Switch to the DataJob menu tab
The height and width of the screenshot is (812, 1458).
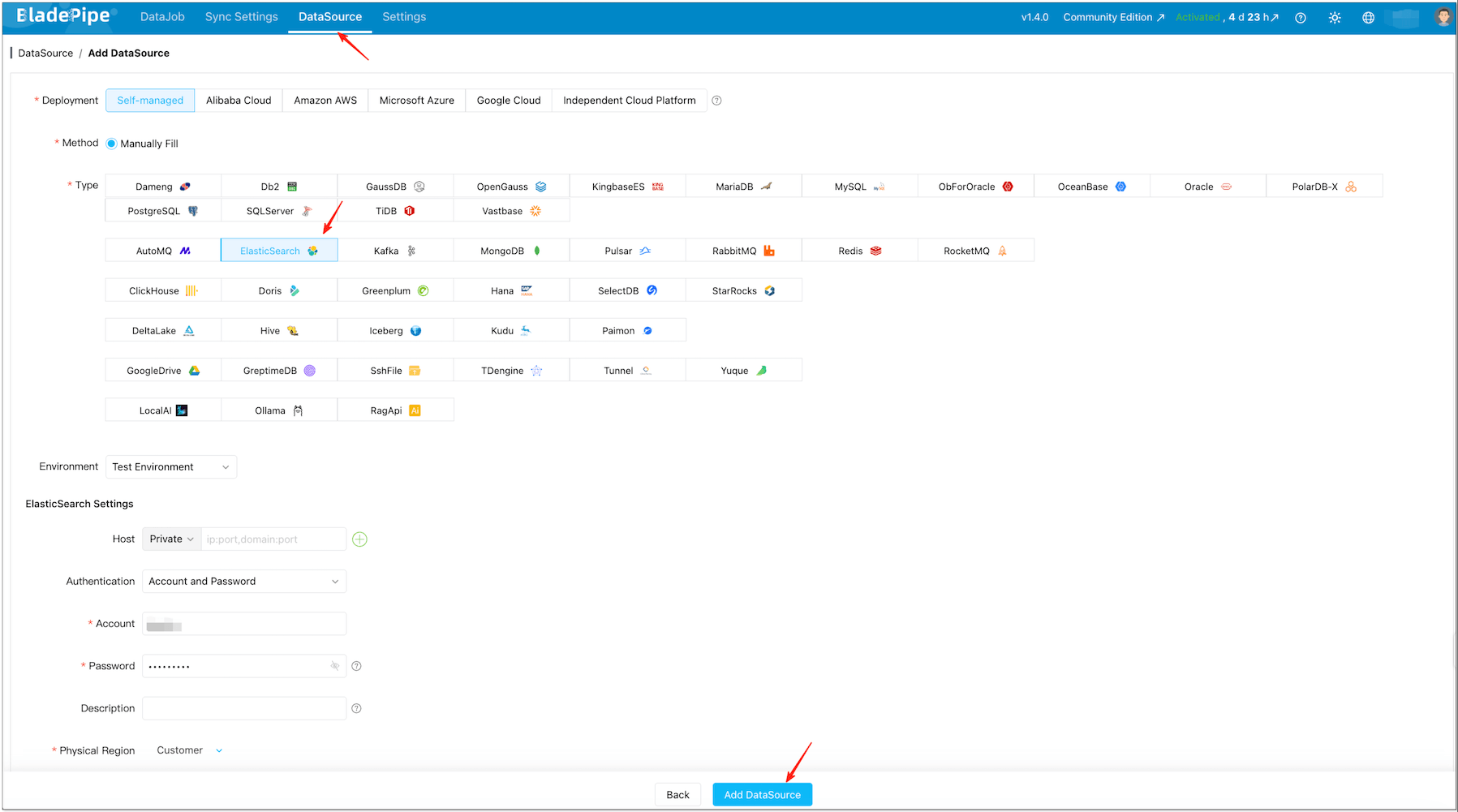(x=161, y=16)
